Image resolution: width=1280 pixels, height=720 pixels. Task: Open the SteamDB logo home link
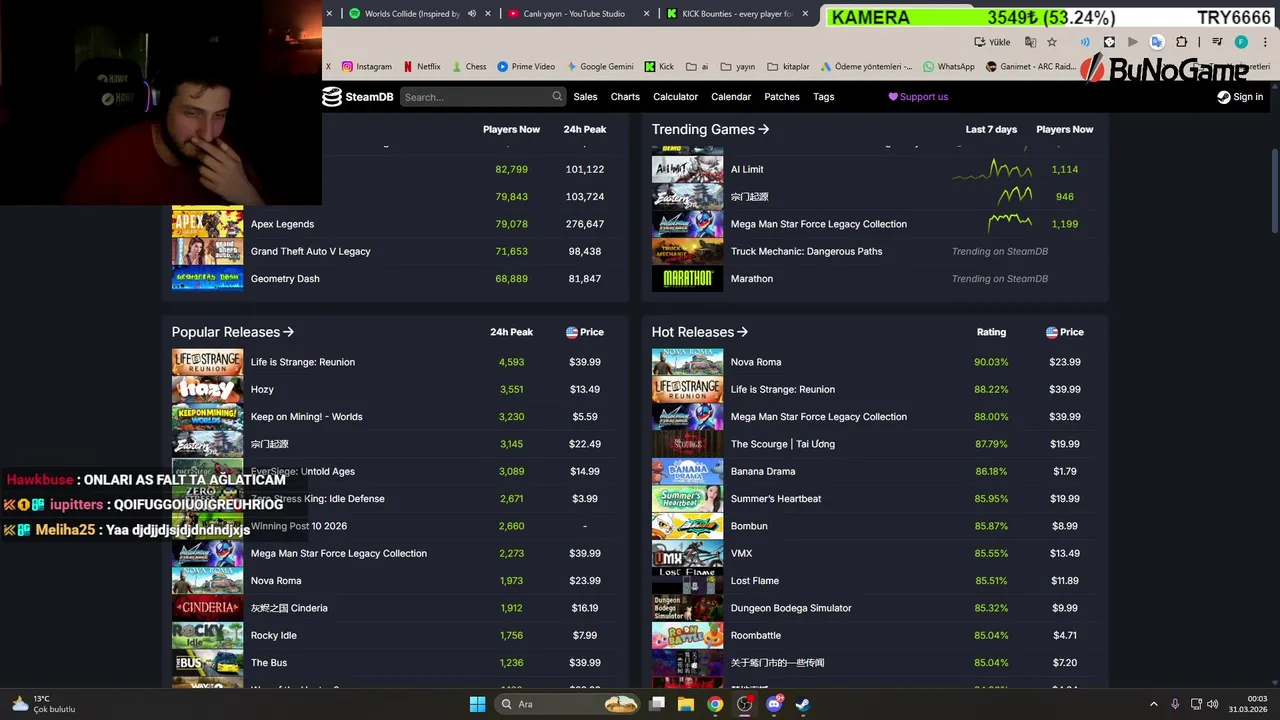357,97
